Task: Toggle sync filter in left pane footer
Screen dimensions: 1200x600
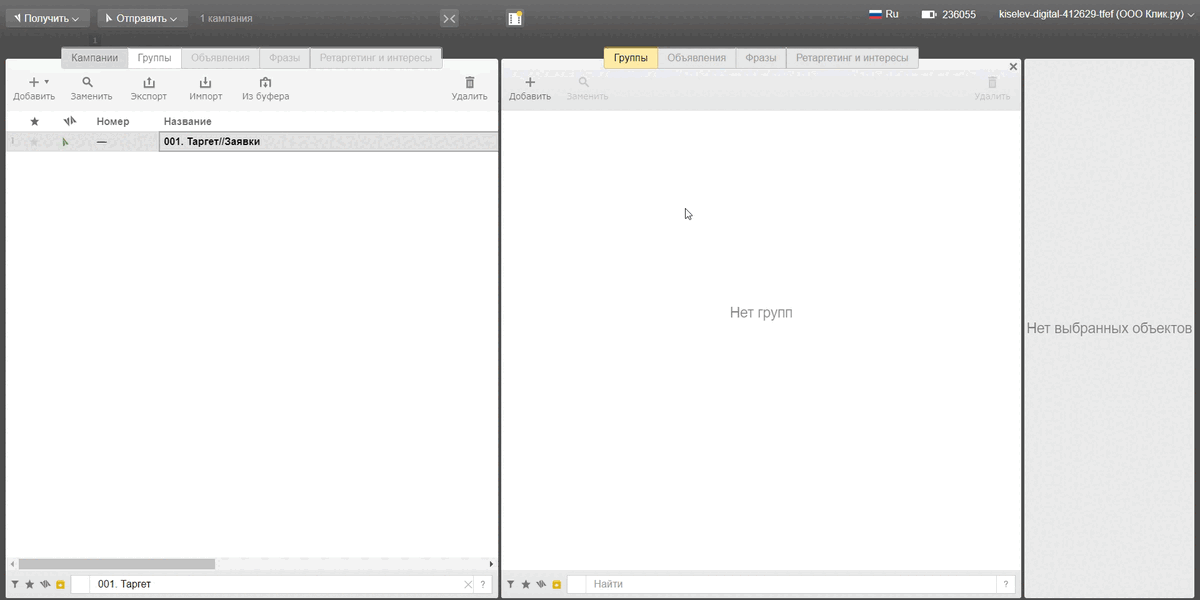Action: pos(45,584)
